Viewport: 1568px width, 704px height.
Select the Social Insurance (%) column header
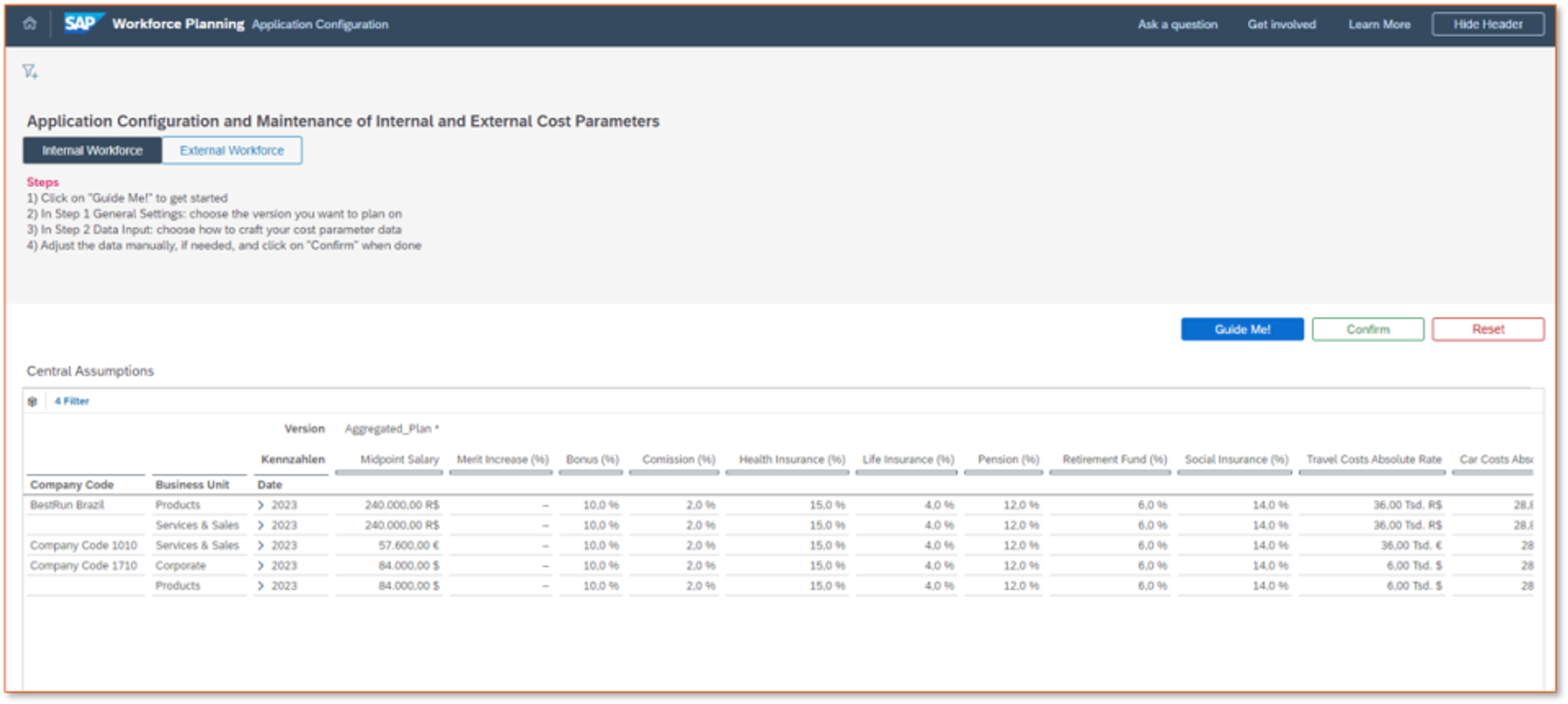(x=1236, y=459)
